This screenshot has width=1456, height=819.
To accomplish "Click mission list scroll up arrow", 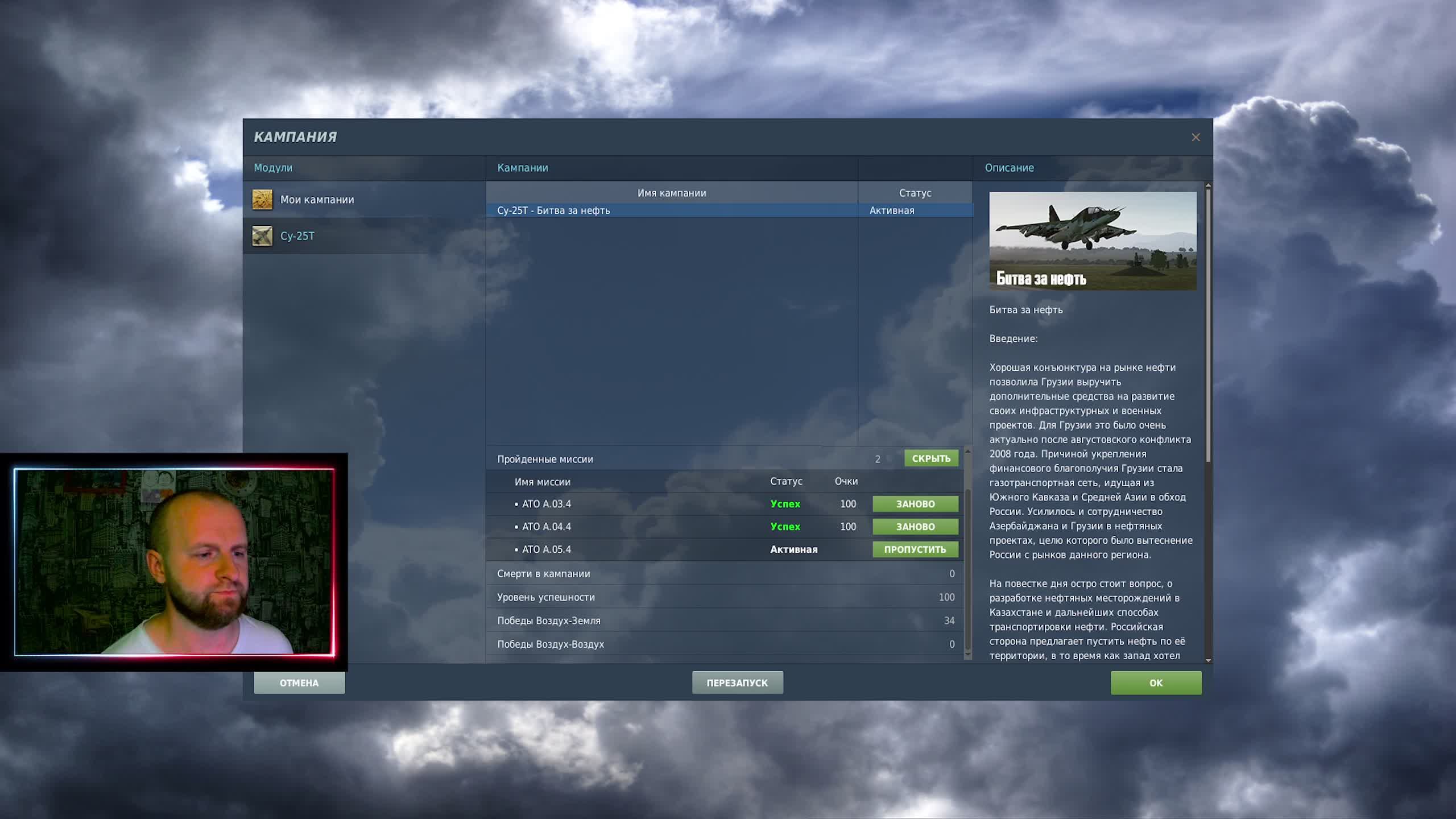I will (x=967, y=452).
